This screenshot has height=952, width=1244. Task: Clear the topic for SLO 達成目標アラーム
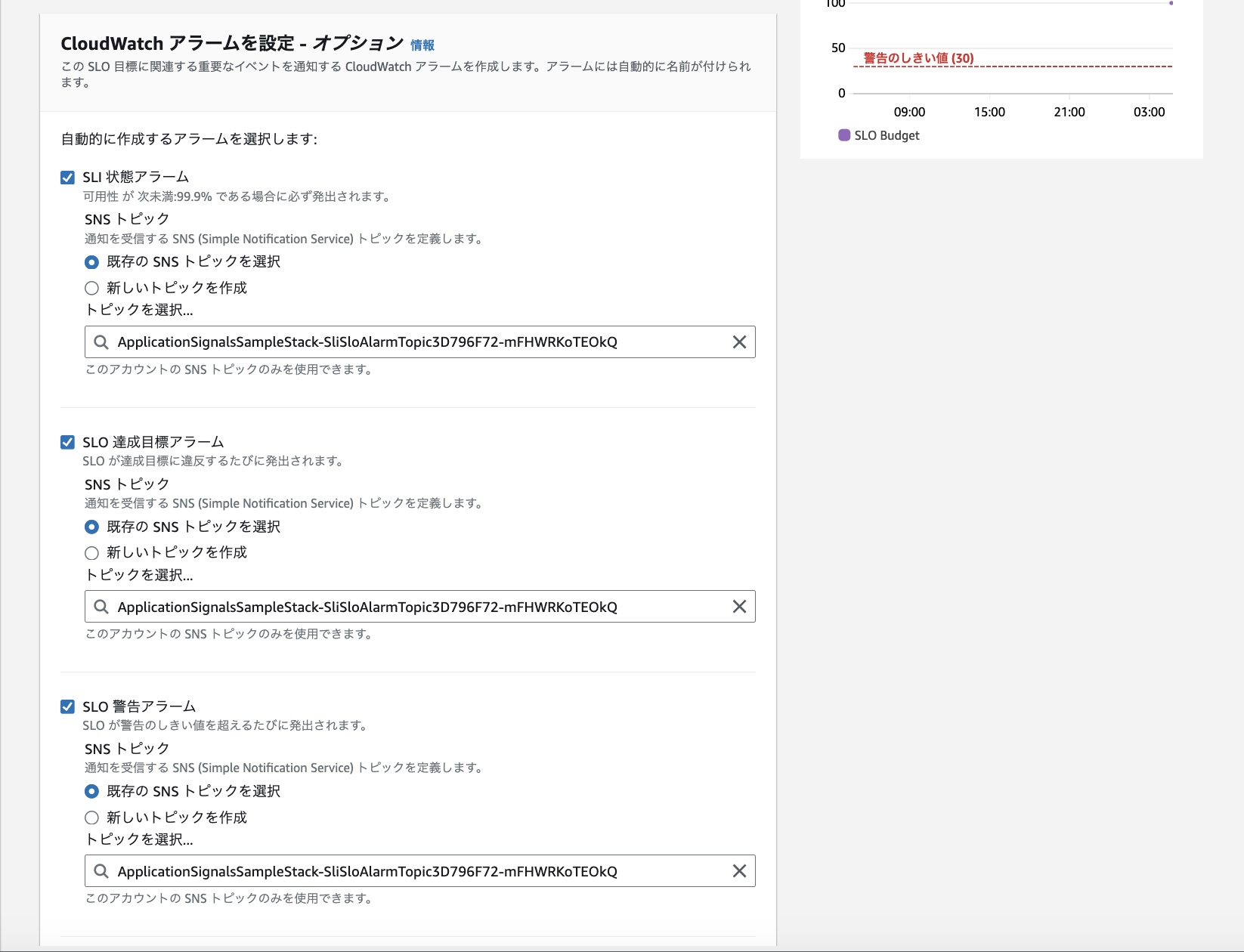click(x=738, y=606)
